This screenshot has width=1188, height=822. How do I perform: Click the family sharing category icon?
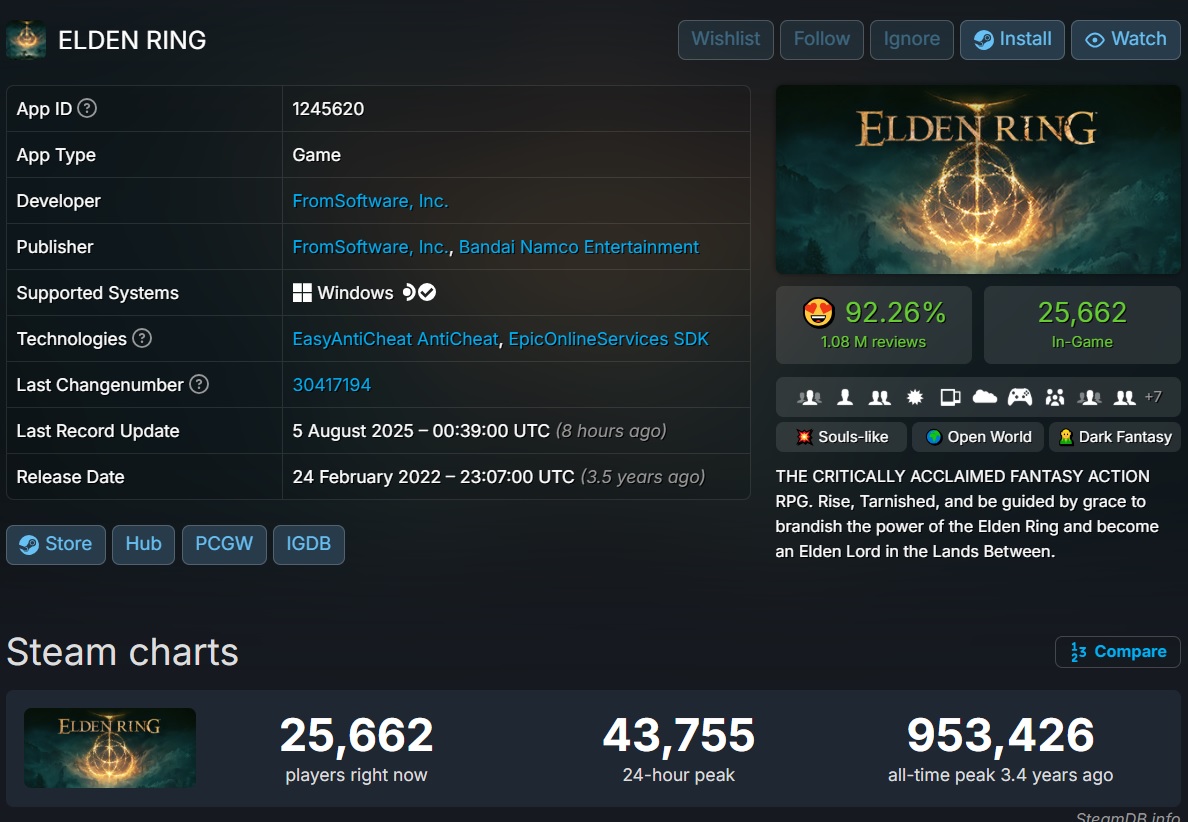click(1055, 397)
